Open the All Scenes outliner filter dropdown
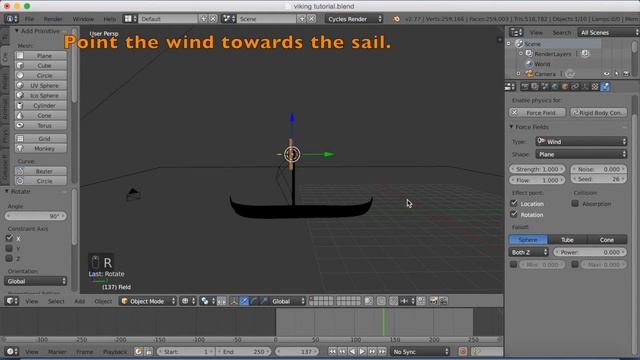Screen dimensions: 640x360 pyautogui.click(x=608, y=32)
